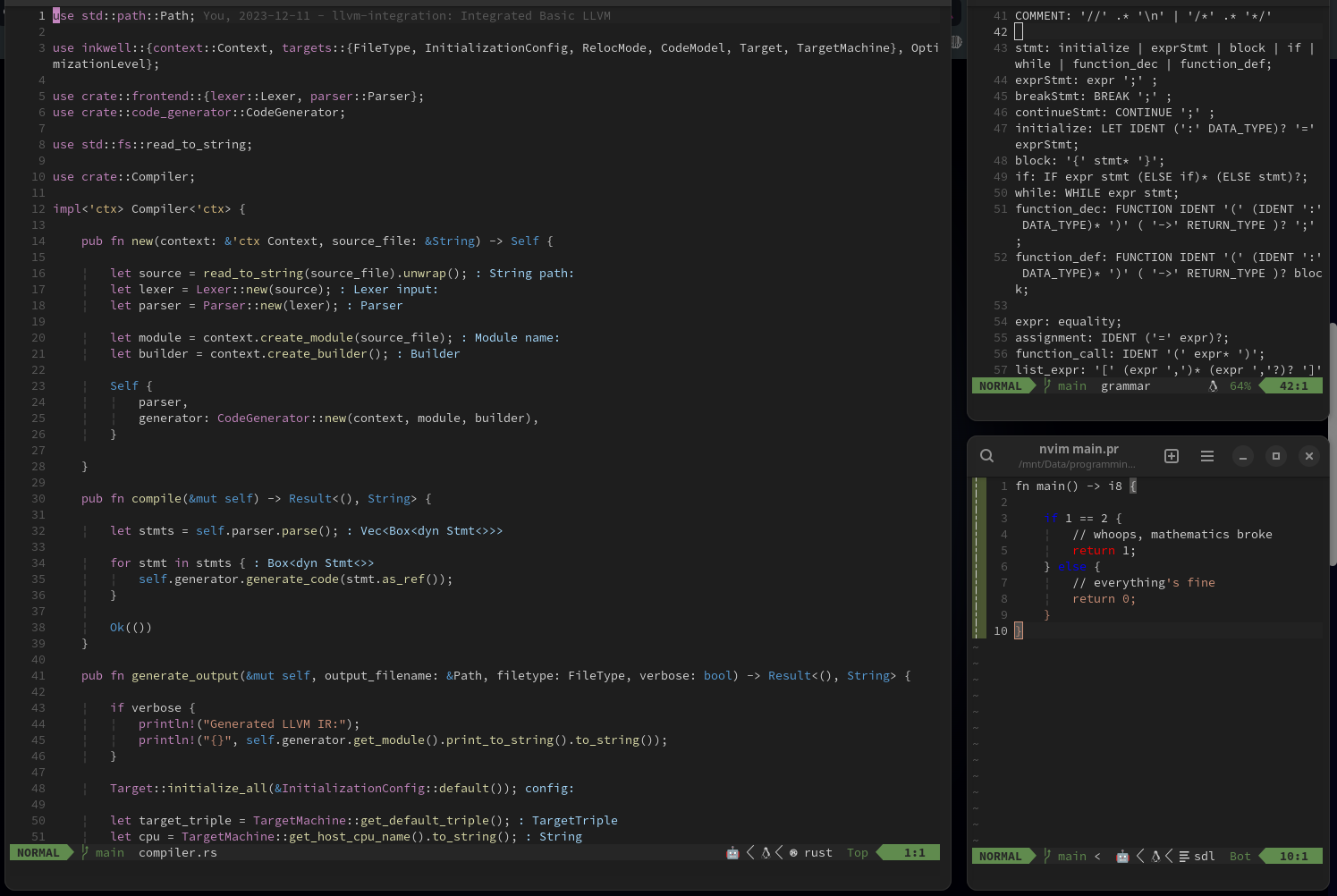Click 'breakStmt: BREAK' grammar line 45
The width and height of the screenshot is (1337, 896).
(x=1072, y=97)
